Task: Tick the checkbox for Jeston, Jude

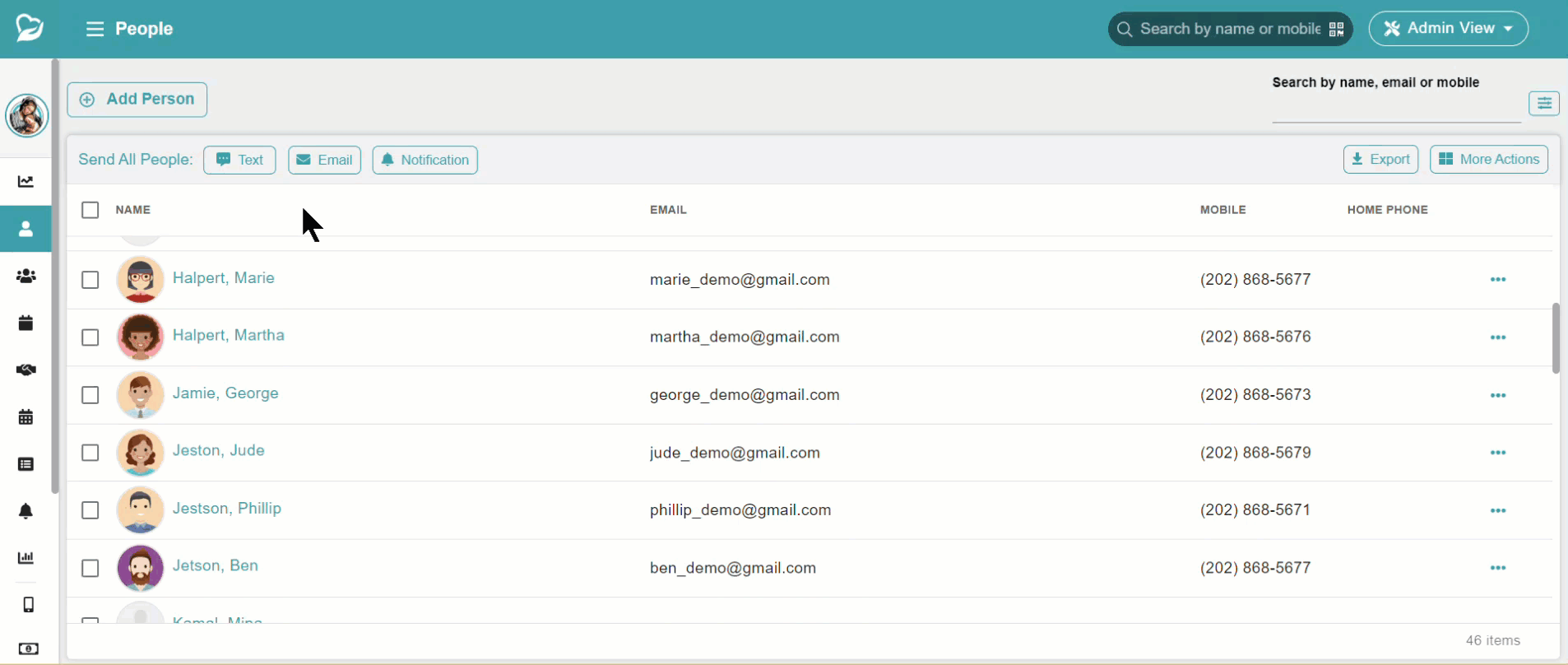Action: tap(90, 453)
